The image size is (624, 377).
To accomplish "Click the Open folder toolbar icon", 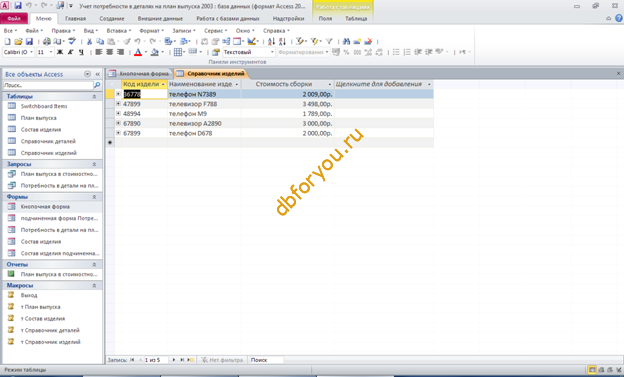I will click(x=18, y=41).
